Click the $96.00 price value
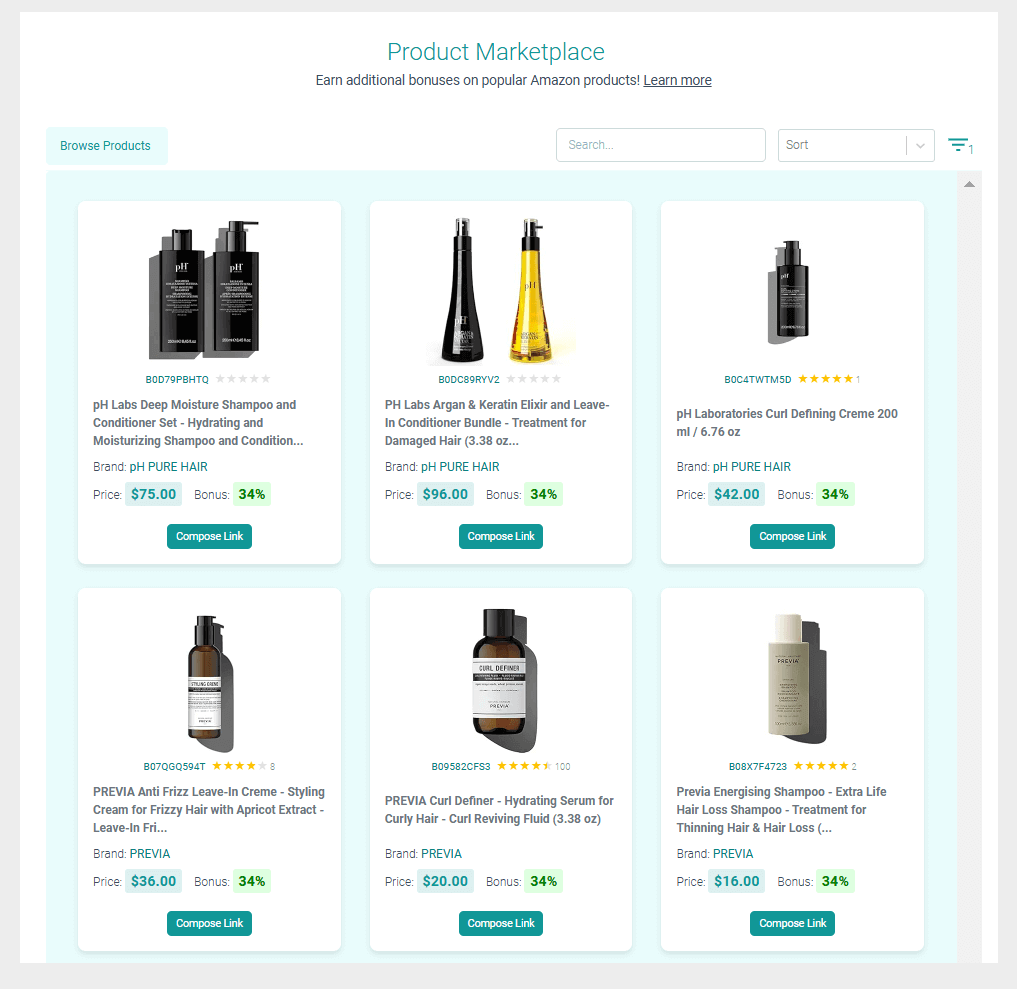This screenshot has height=989, width=1017. 445,494
